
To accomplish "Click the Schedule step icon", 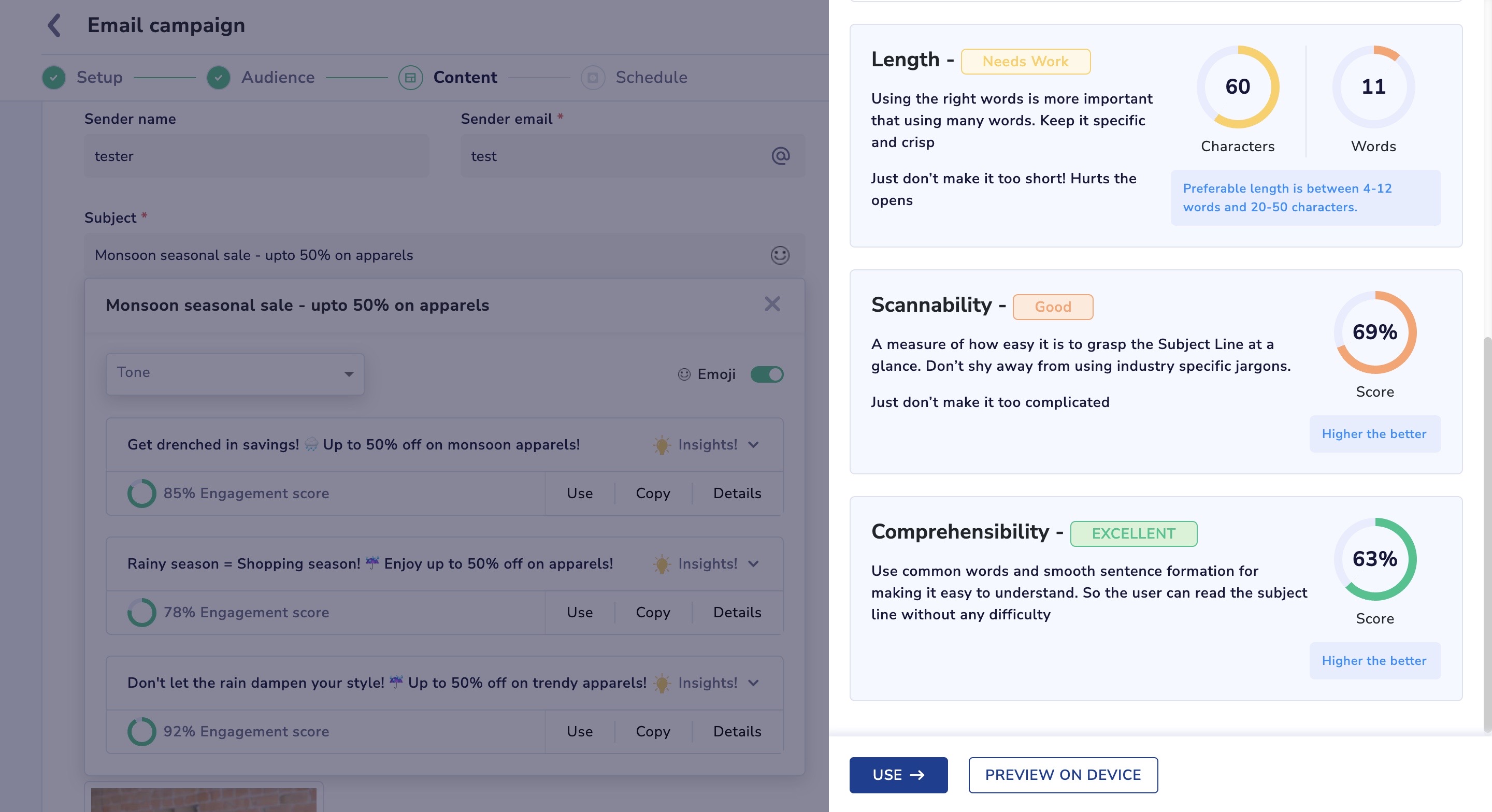I will coord(593,78).
